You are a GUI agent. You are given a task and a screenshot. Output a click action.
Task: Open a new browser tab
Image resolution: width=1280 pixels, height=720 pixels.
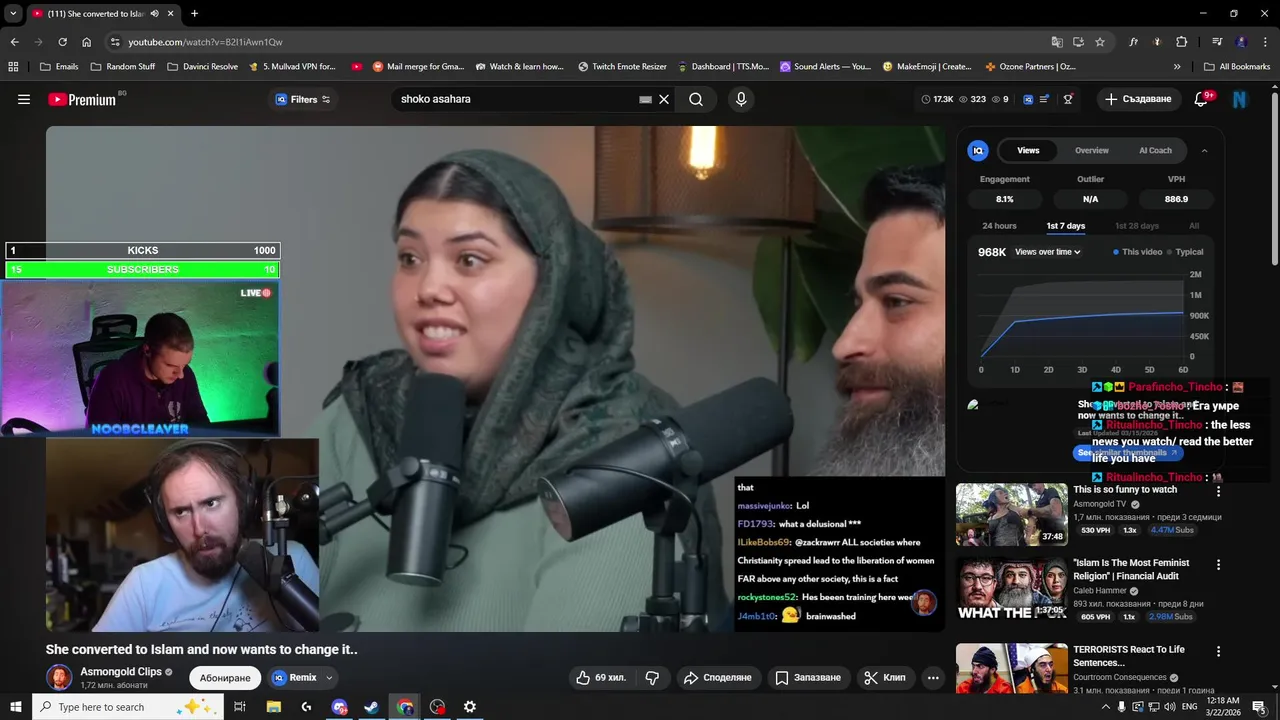point(194,13)
